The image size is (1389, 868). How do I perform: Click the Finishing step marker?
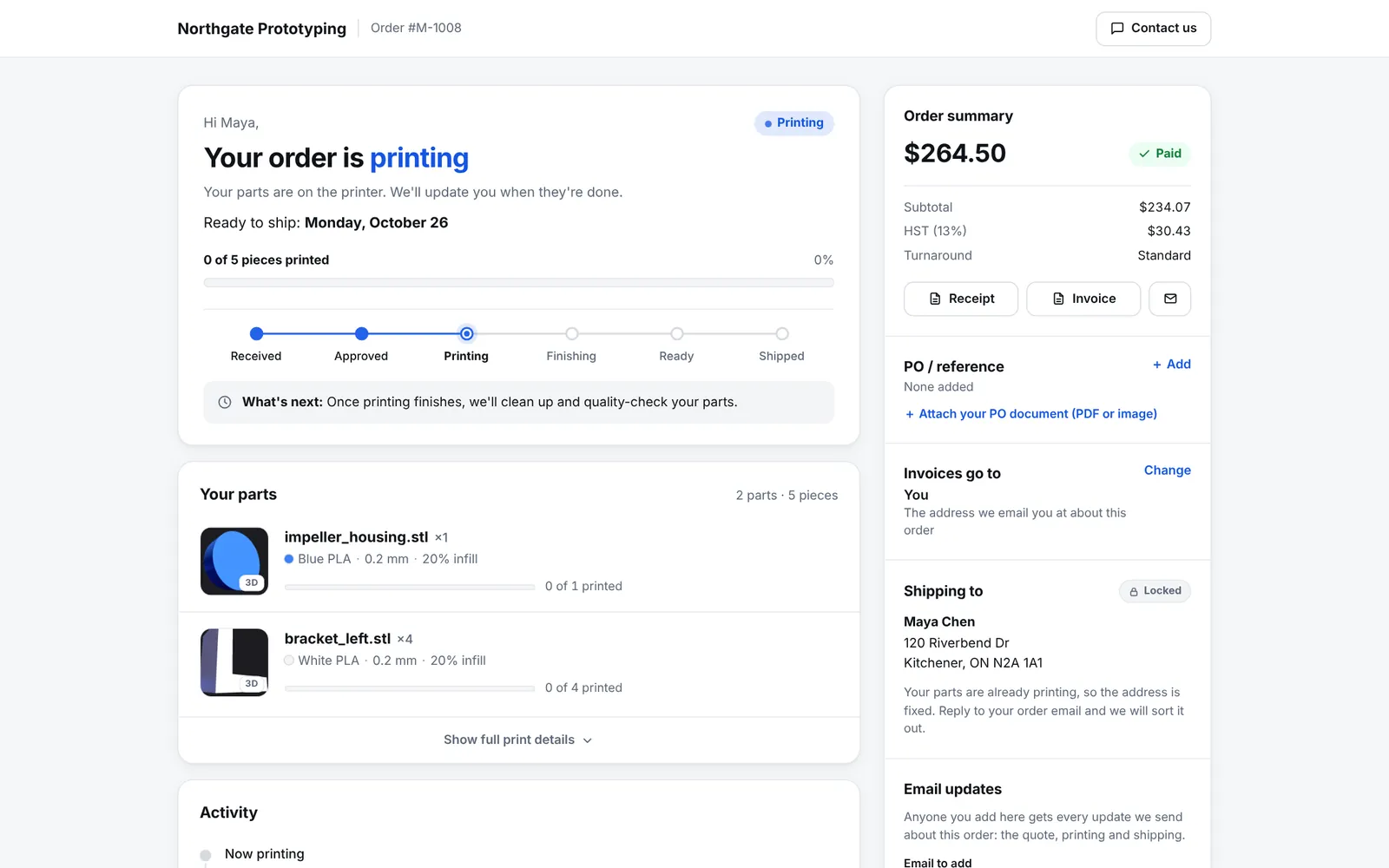(571, 333)
